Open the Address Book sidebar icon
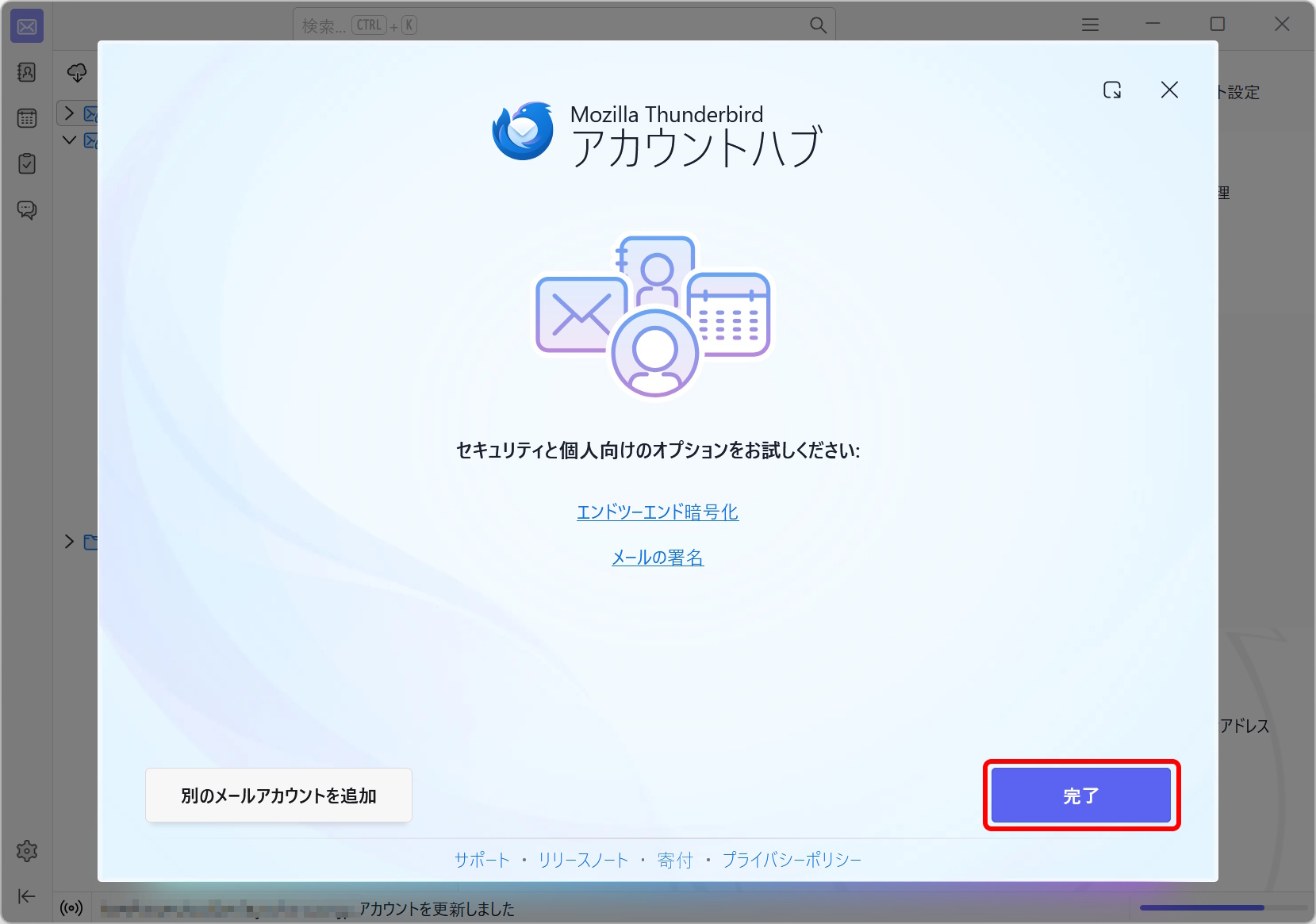This screenshot has width=1316, height=924. [27, 73]
